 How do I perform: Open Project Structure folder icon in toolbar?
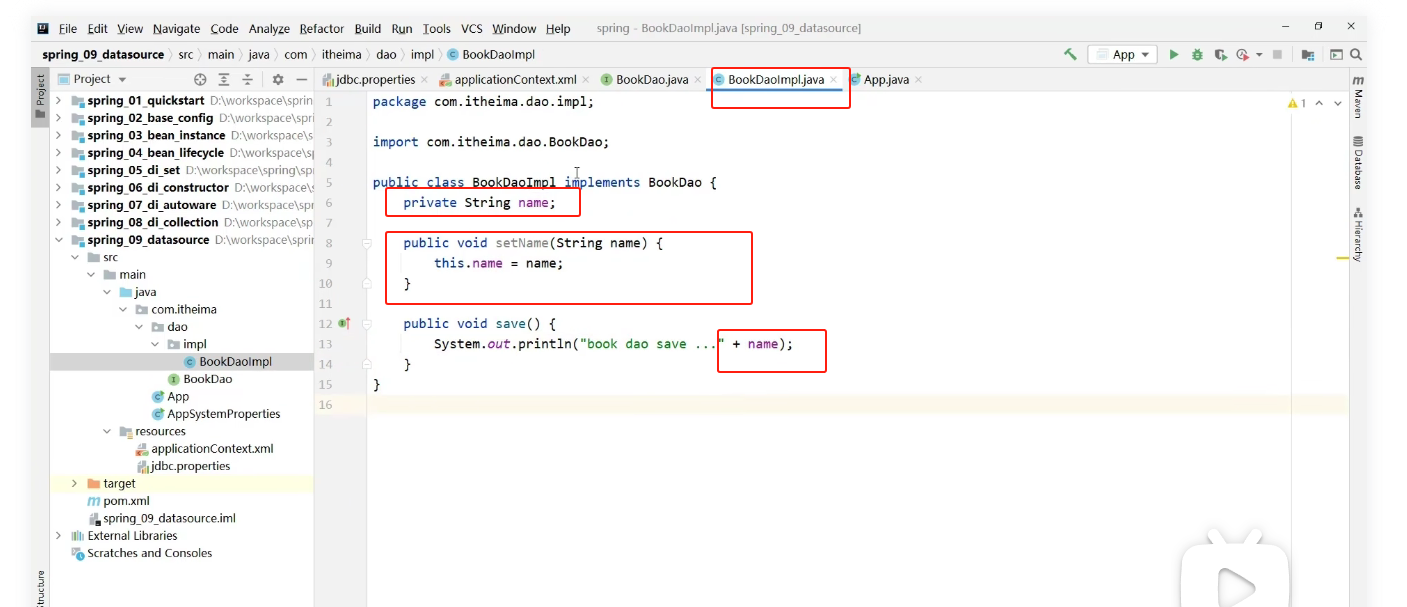coord(1309,55)
